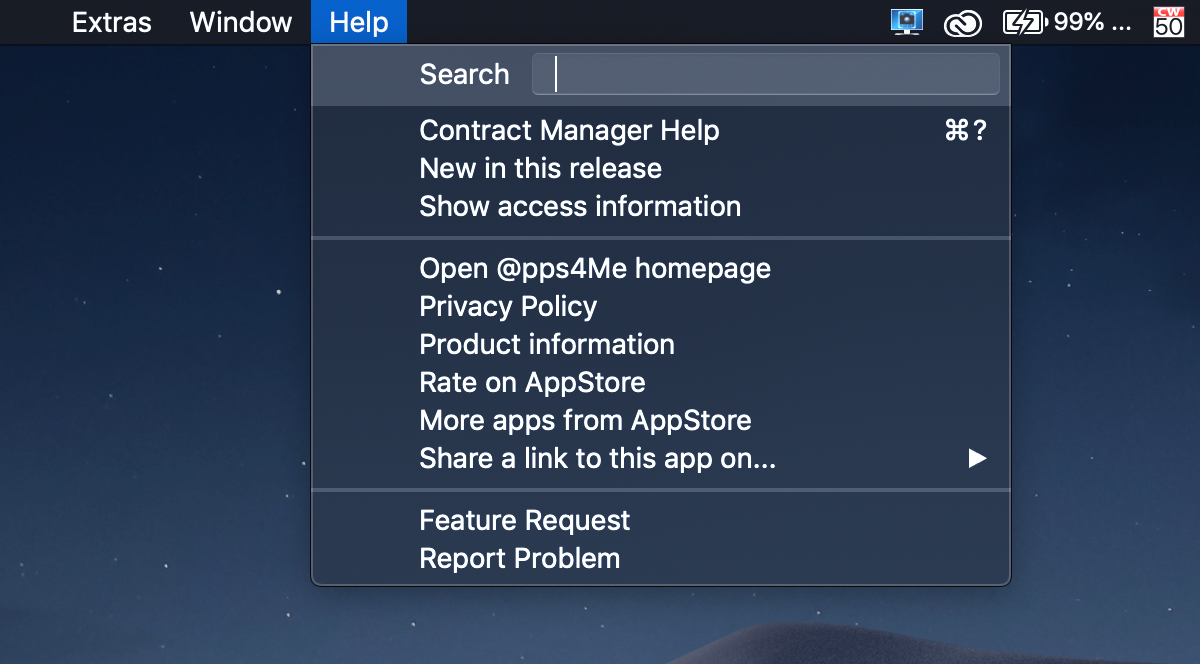Open @pps4Me homepage

(x=661, y=269)
